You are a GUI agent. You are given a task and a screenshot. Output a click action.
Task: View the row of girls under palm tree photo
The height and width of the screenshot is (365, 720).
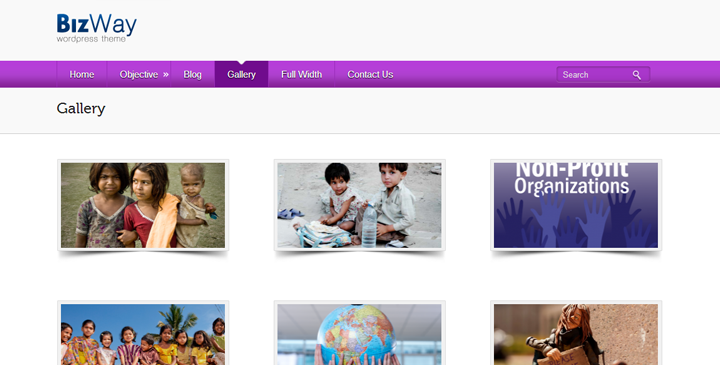click(143, 333)
